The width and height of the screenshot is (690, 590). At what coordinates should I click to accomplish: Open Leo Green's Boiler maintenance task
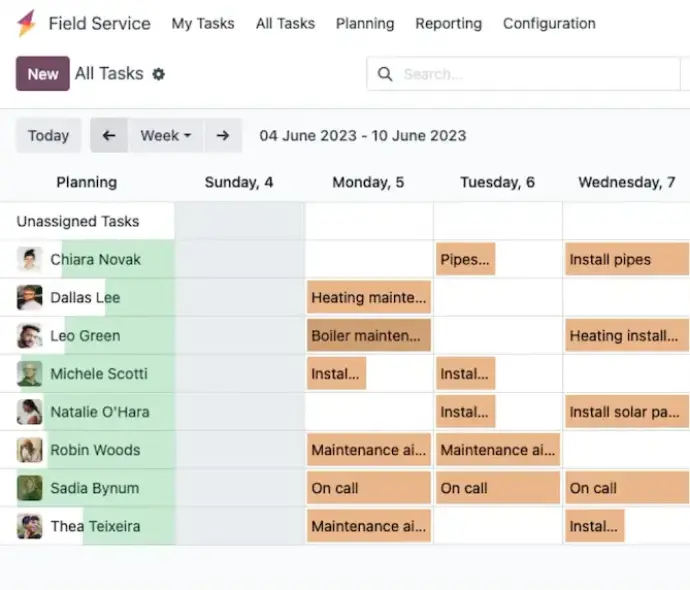pyautogui.click(x=369, y=336)
